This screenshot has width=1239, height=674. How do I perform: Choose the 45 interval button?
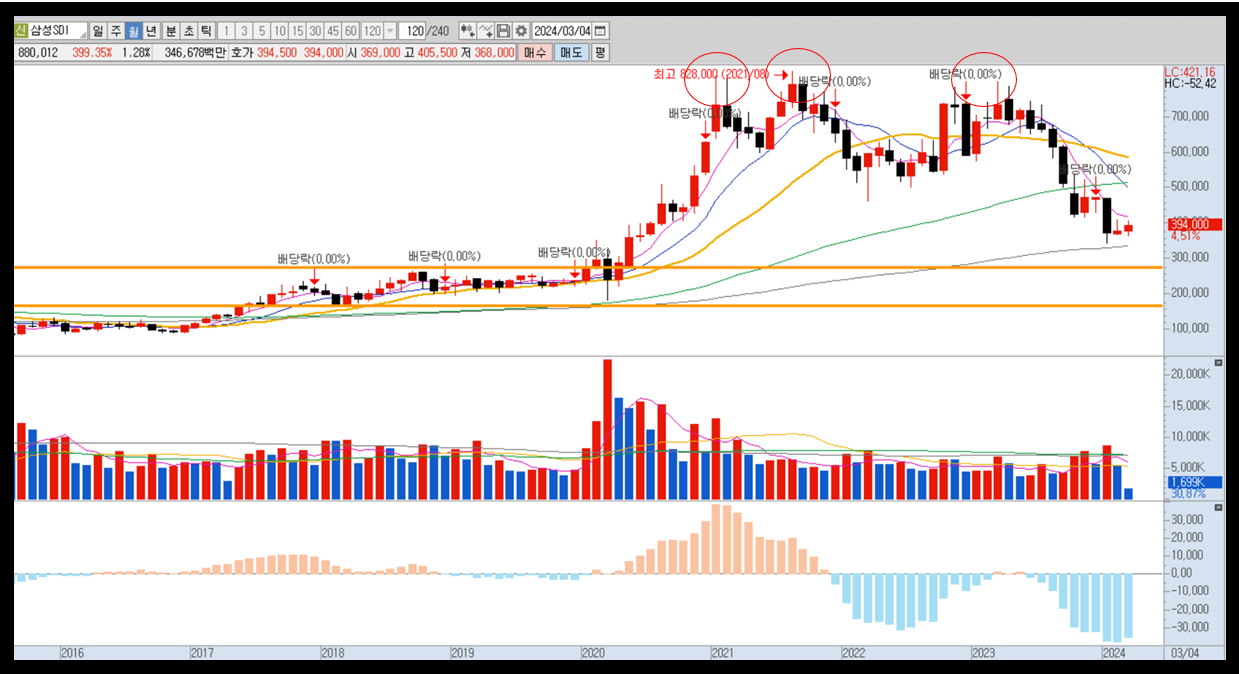pos(333,31)
